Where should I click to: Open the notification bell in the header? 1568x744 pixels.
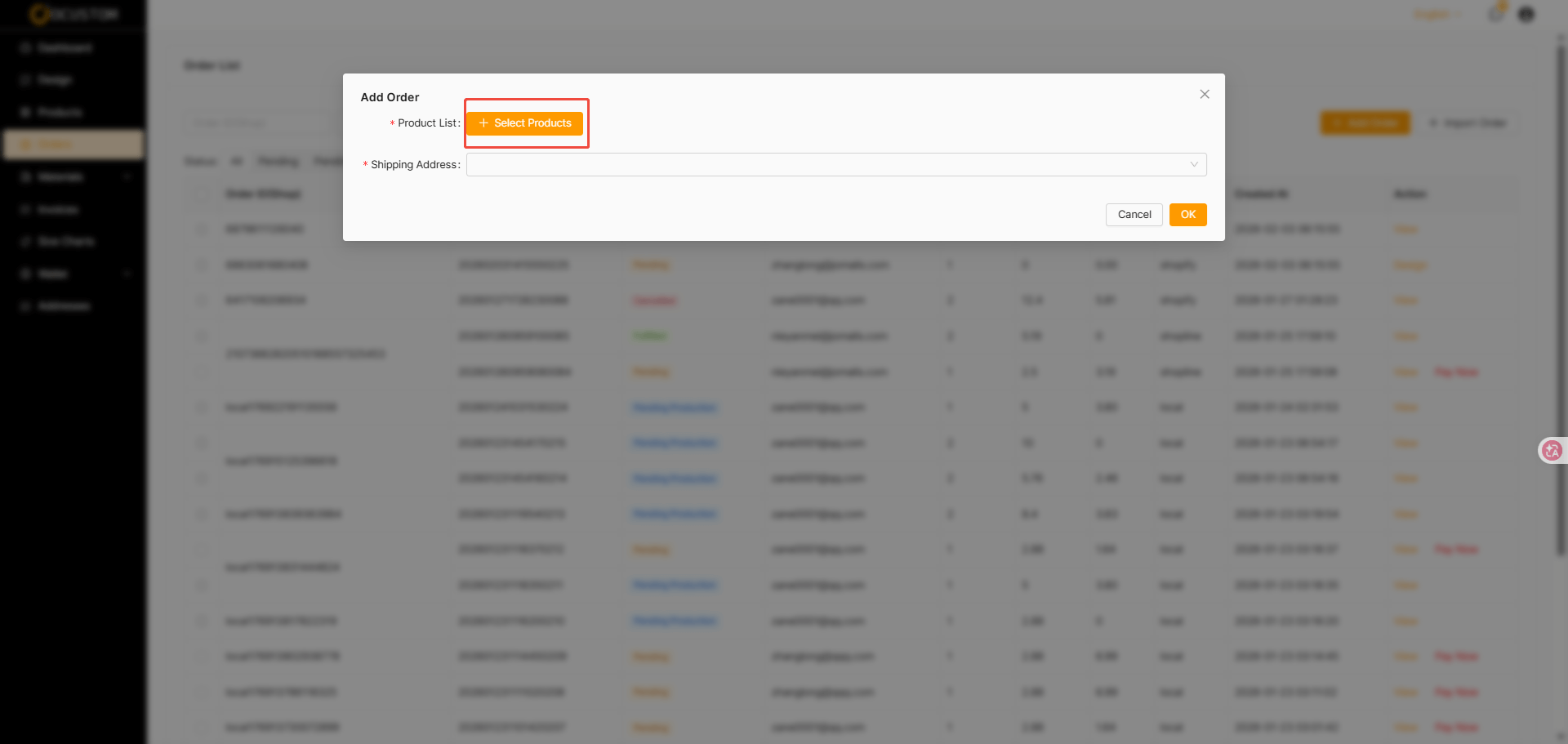coord(1495,15)
